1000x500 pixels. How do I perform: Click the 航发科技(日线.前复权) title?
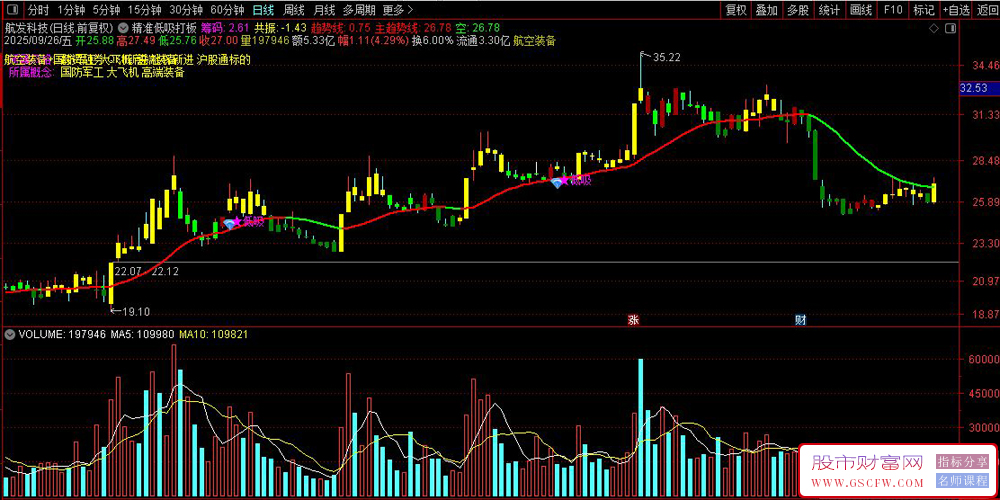tap(59, 28)
